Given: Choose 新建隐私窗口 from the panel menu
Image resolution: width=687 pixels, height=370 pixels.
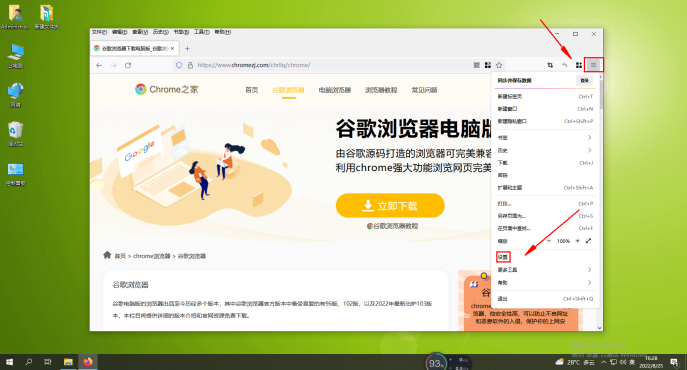Looking at the screenshot, I should tap(545, 121).
